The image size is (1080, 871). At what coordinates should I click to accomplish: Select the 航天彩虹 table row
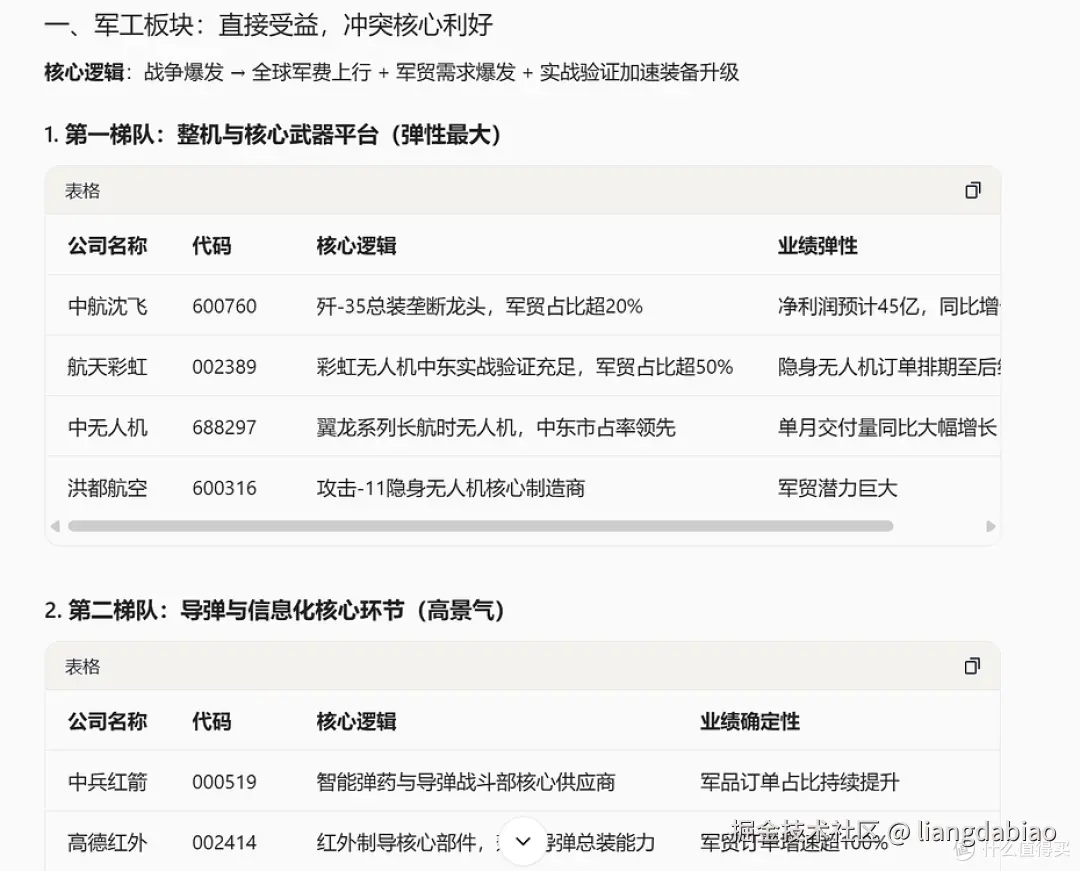pos(107,367)
